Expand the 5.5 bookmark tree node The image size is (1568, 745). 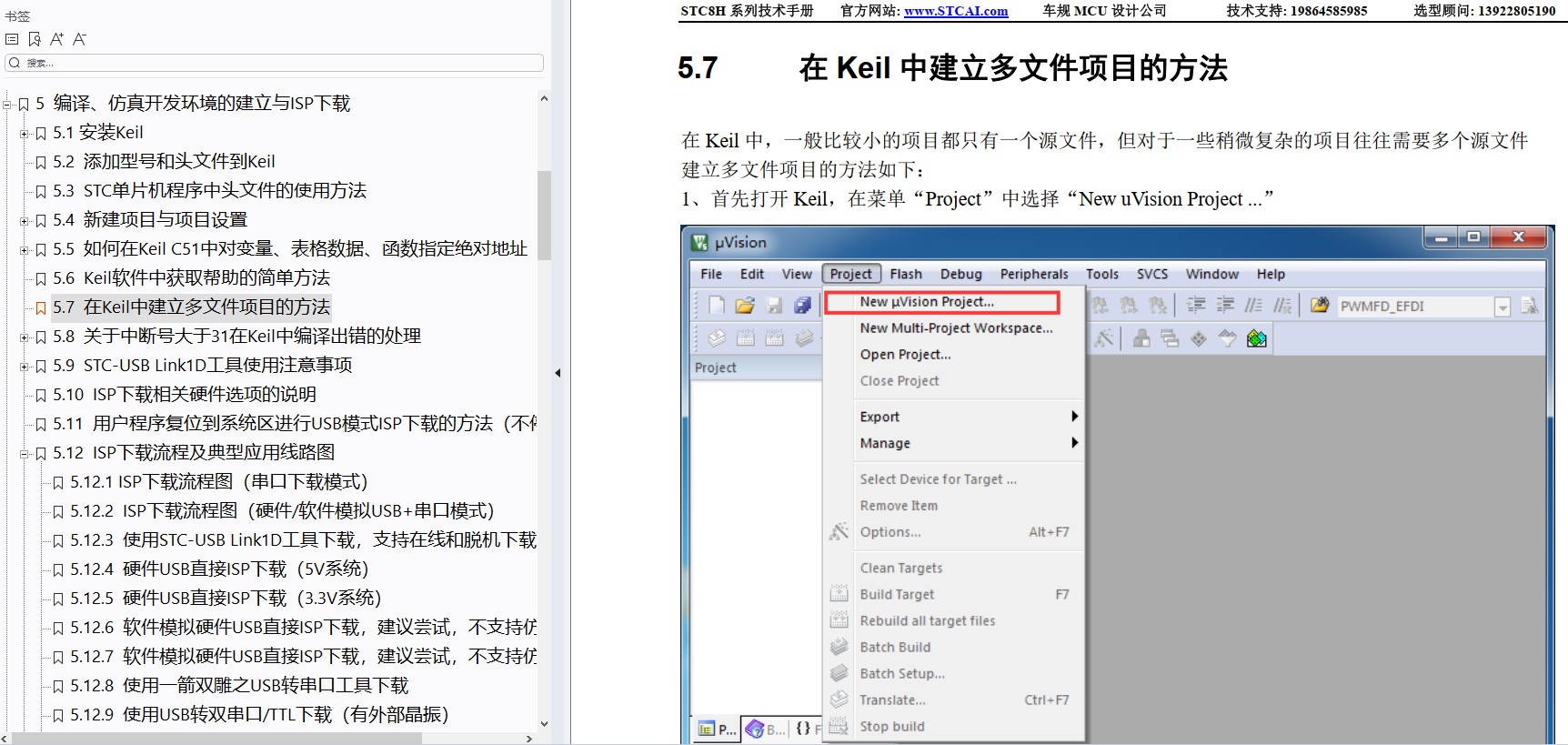25,250
